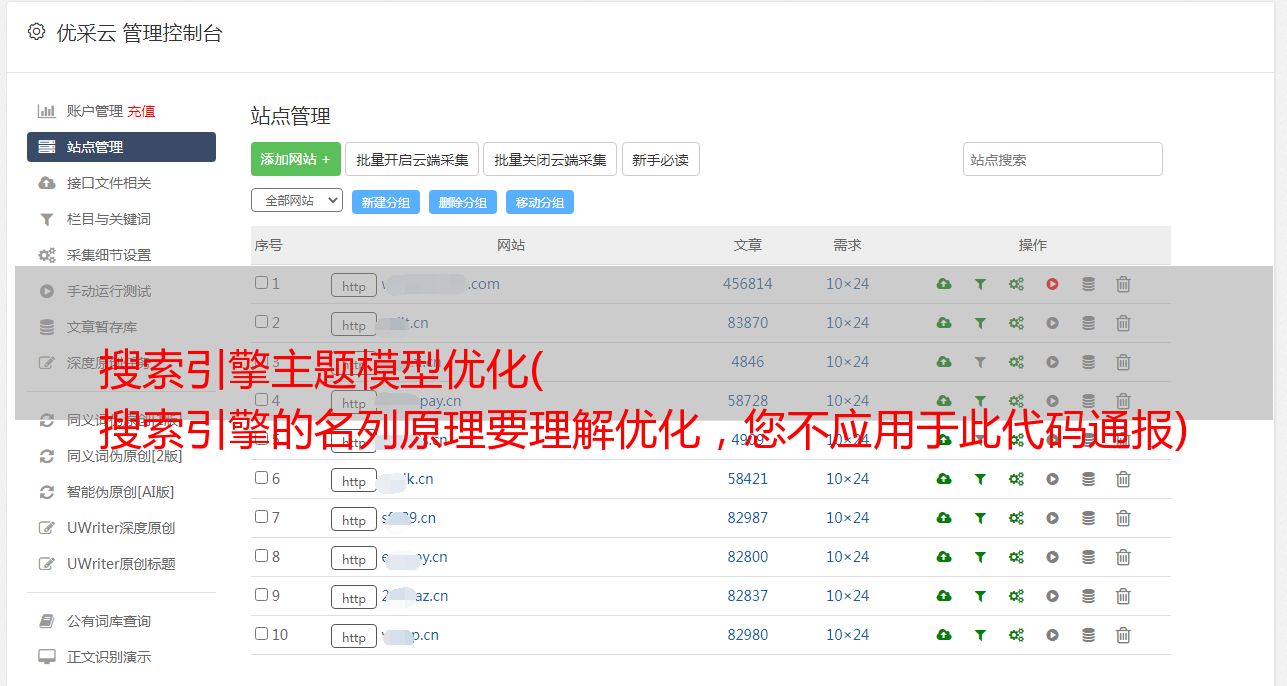Select 站点管理 in the sidebar
Viewport: 1287px width, 686px height.
(x=121, y=147)
